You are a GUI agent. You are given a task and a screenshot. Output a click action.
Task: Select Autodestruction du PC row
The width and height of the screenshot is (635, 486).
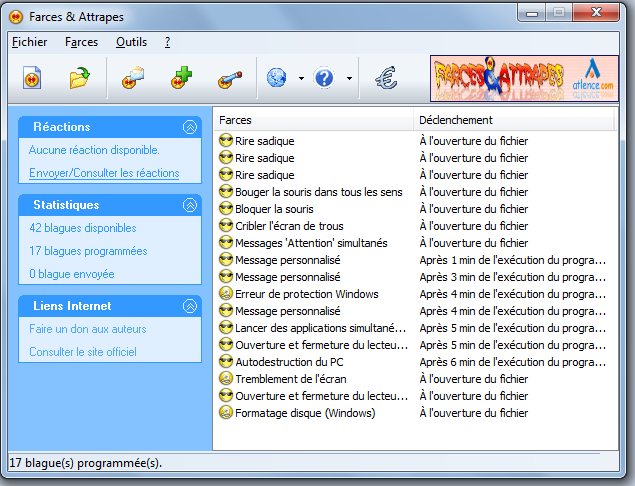coord(413,362)
